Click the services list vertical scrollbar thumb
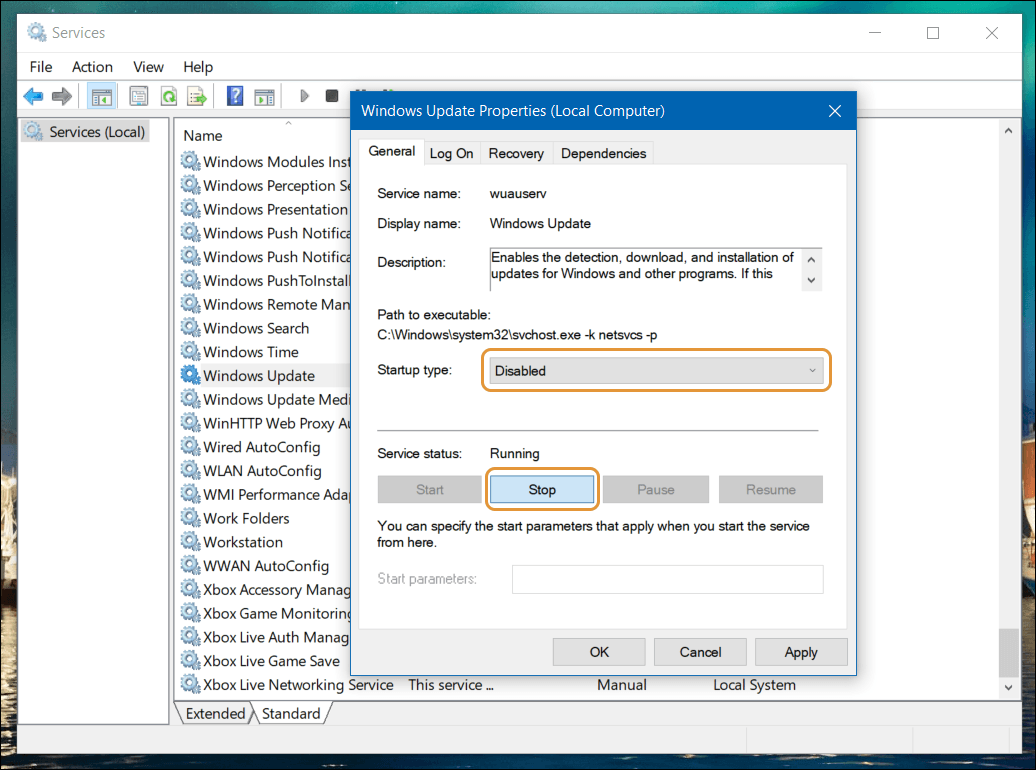Screen dimensions: 1036x770 coord(1008,652)
